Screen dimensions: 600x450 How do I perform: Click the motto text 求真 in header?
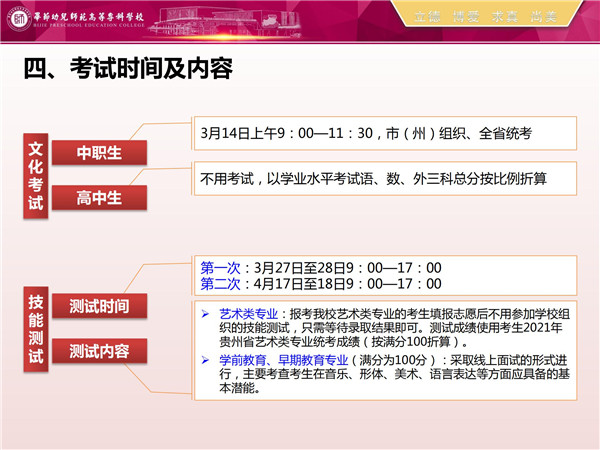[x=505, y=16]
